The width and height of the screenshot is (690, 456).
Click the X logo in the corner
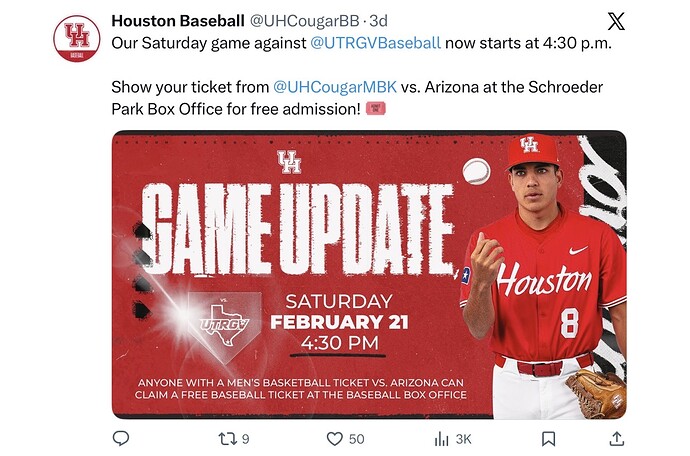[x=617, y=21]
